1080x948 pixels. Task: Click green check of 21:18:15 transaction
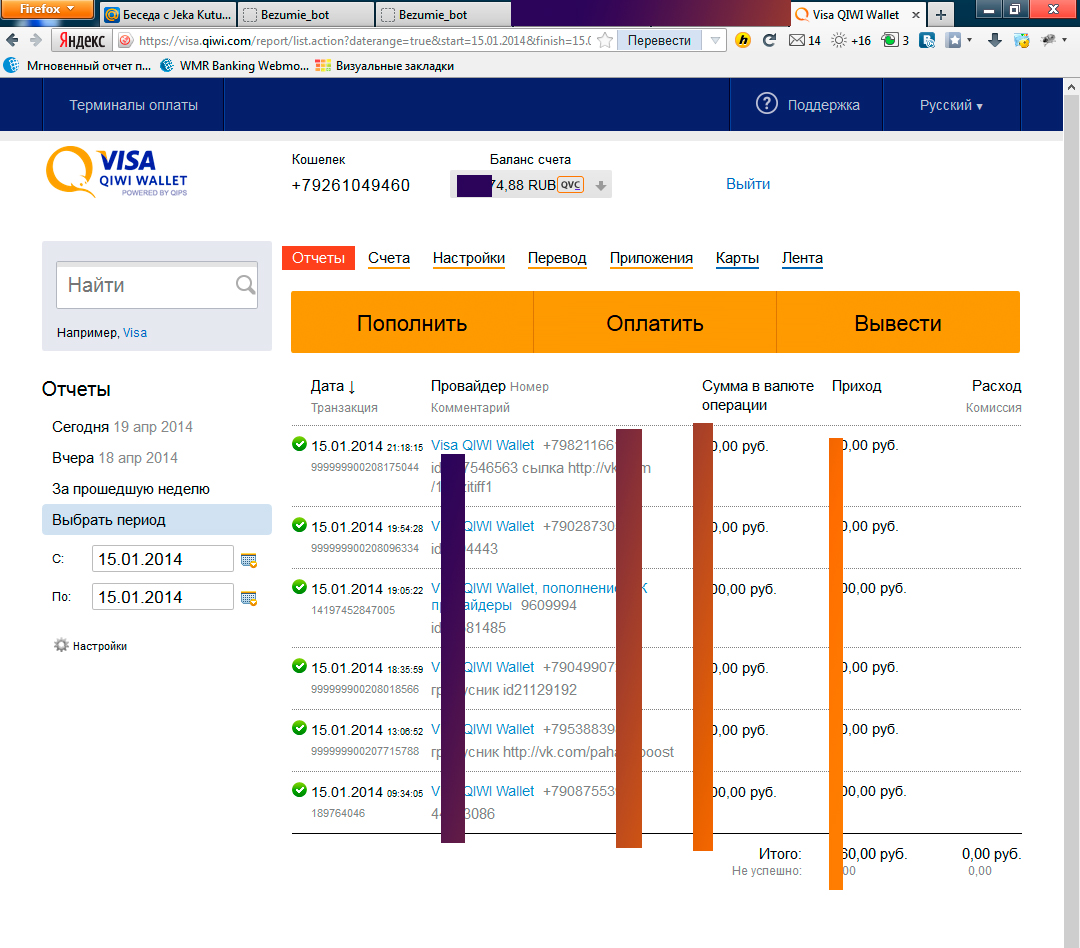299,444
